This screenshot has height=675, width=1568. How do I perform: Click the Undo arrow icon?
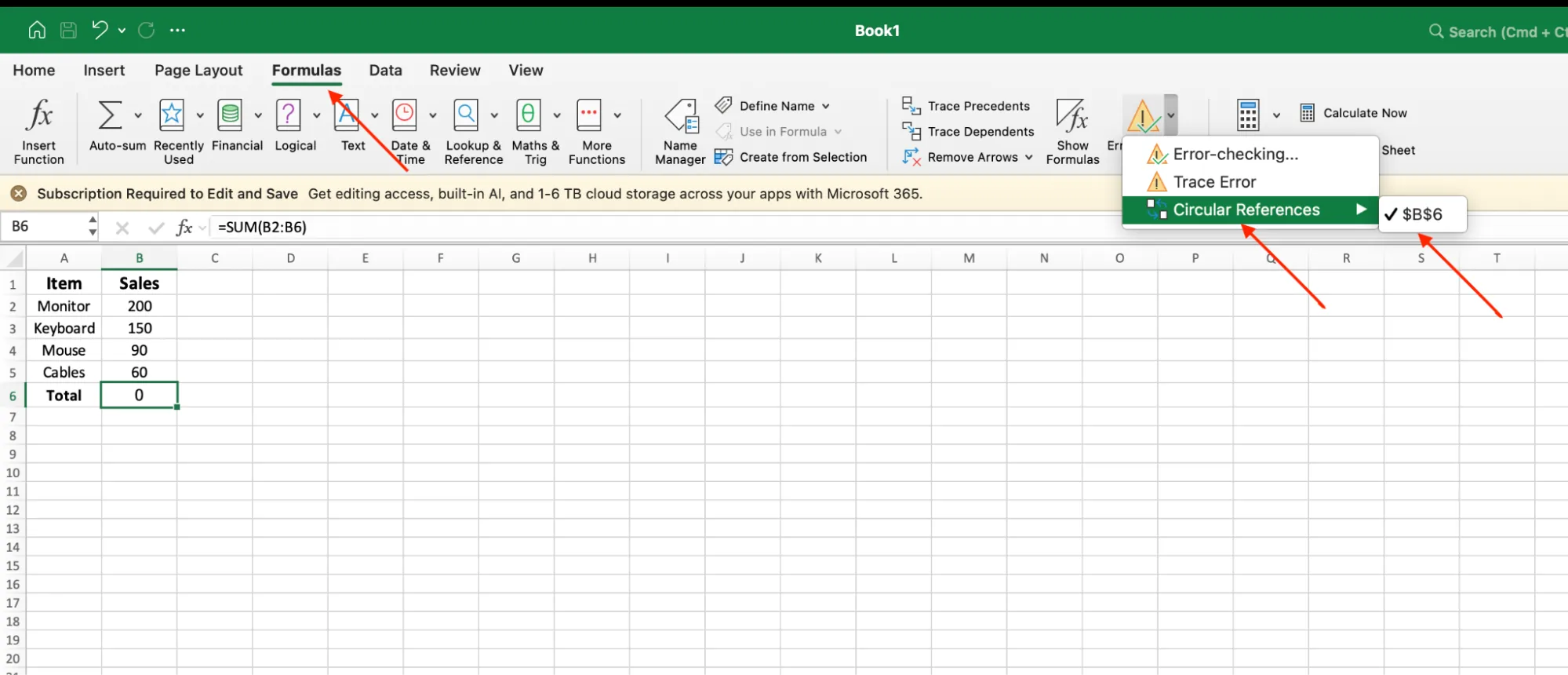(99, 30)
